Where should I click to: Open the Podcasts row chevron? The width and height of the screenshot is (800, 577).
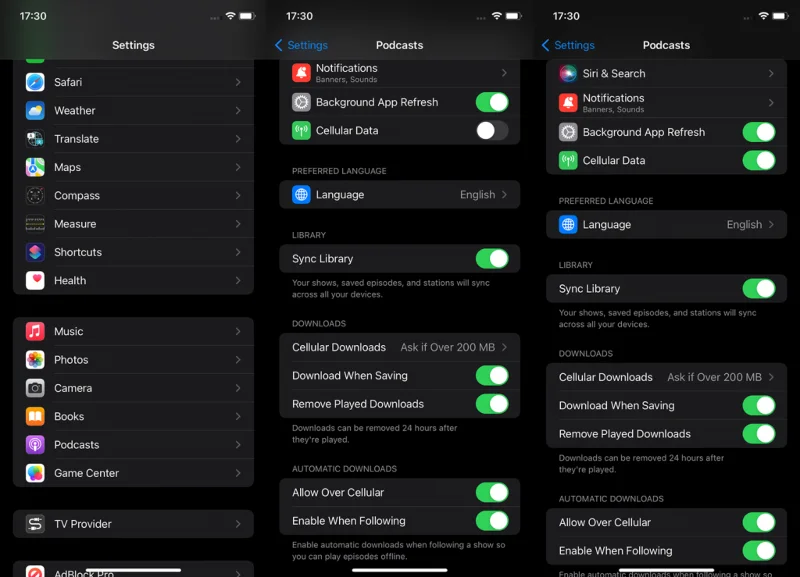238,445
